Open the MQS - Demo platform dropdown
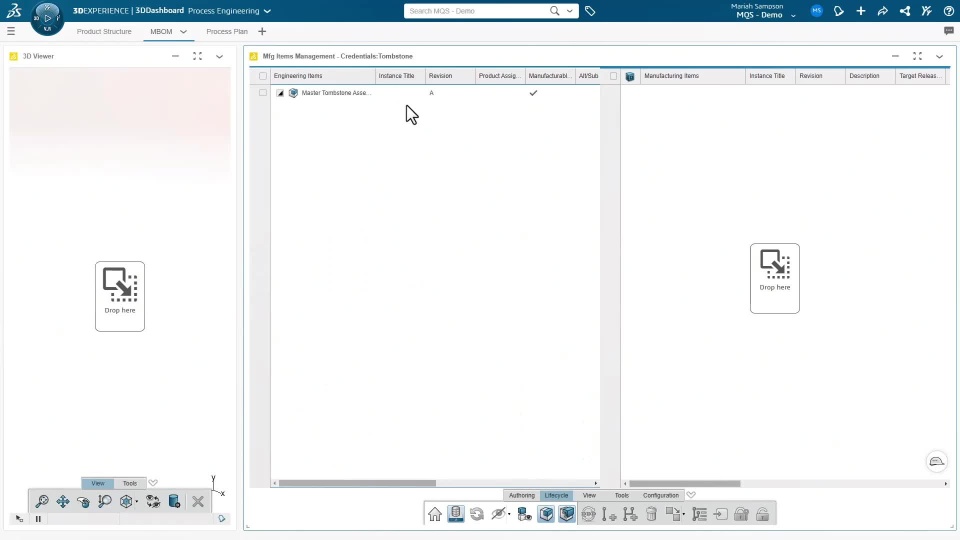960x540 pixels. point(793,15)
